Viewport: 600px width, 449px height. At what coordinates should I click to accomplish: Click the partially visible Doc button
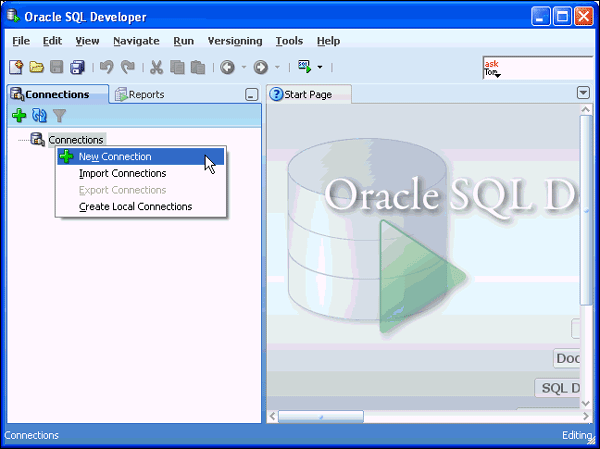pyautogui.click(x=567, y=359)
